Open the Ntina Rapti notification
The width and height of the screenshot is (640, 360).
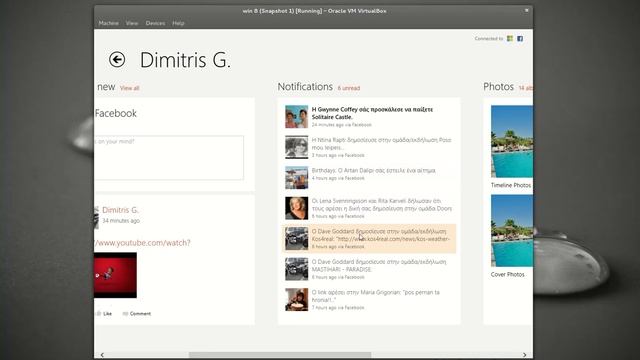[x=369, y=147]
